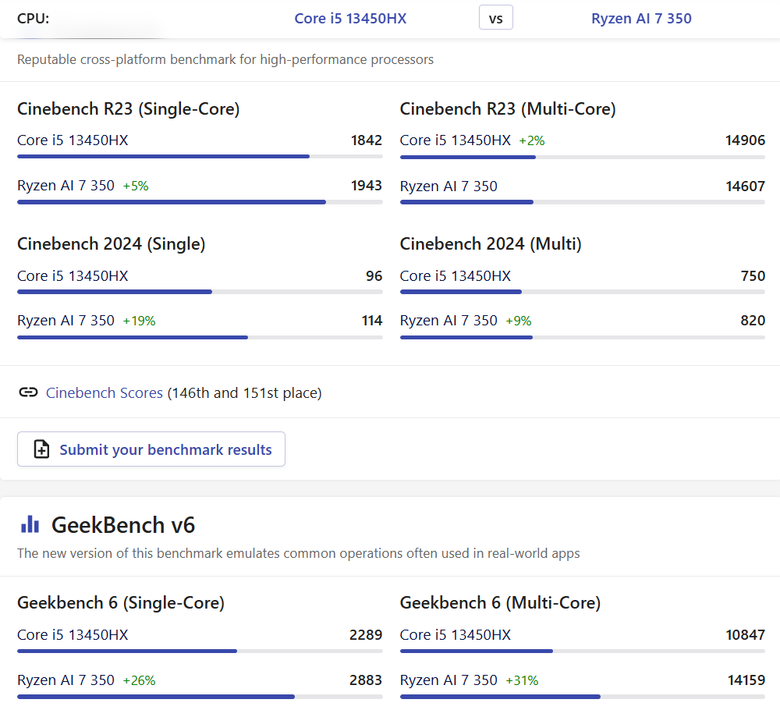This screenshot has width=780, height=710.
Task: Click the 1842 score progress bar
Action: [200, 156]
